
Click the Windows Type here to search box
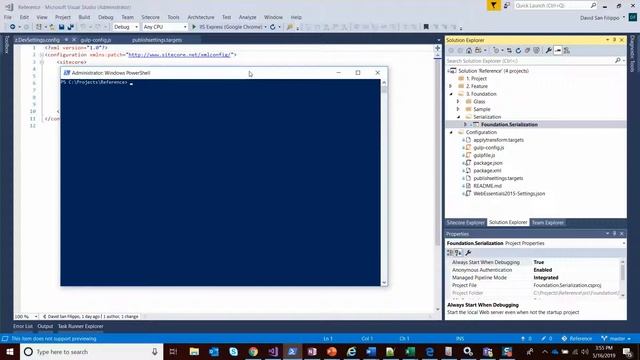tap(92, 351)
